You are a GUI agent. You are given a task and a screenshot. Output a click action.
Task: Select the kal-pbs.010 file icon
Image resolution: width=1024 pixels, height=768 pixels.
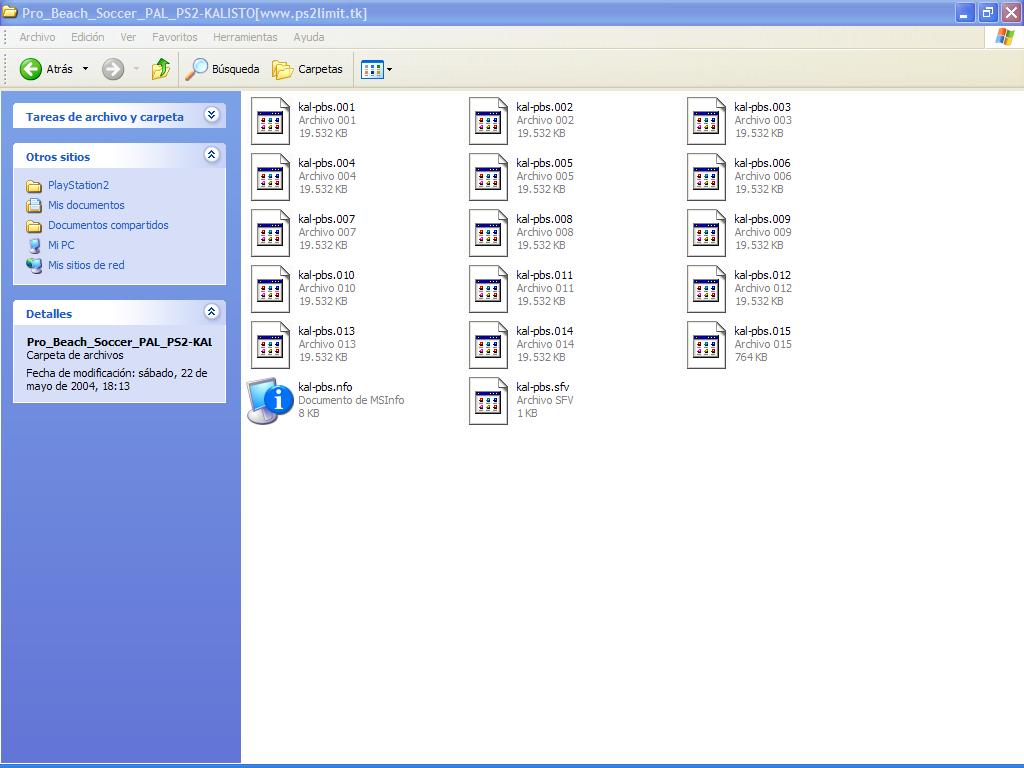point(270,289)
